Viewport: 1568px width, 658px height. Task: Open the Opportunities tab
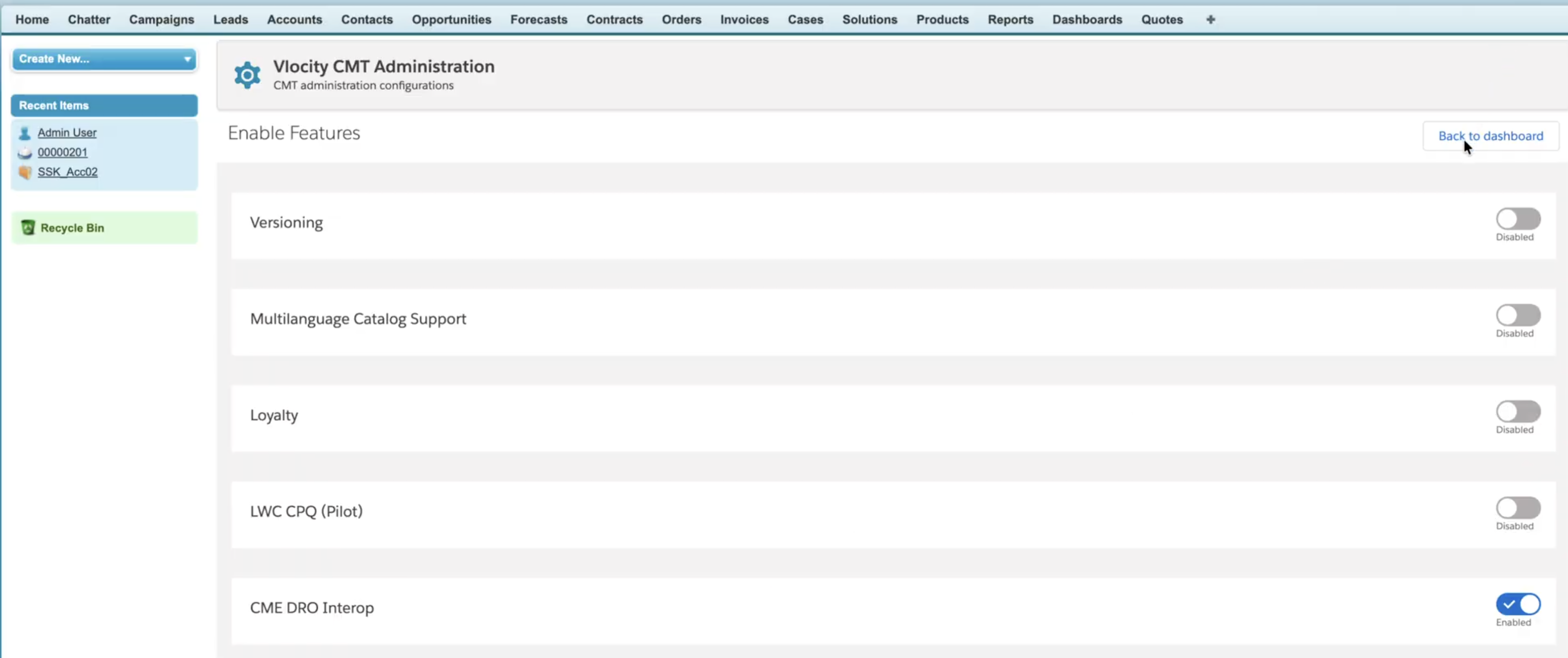(452, 20)
